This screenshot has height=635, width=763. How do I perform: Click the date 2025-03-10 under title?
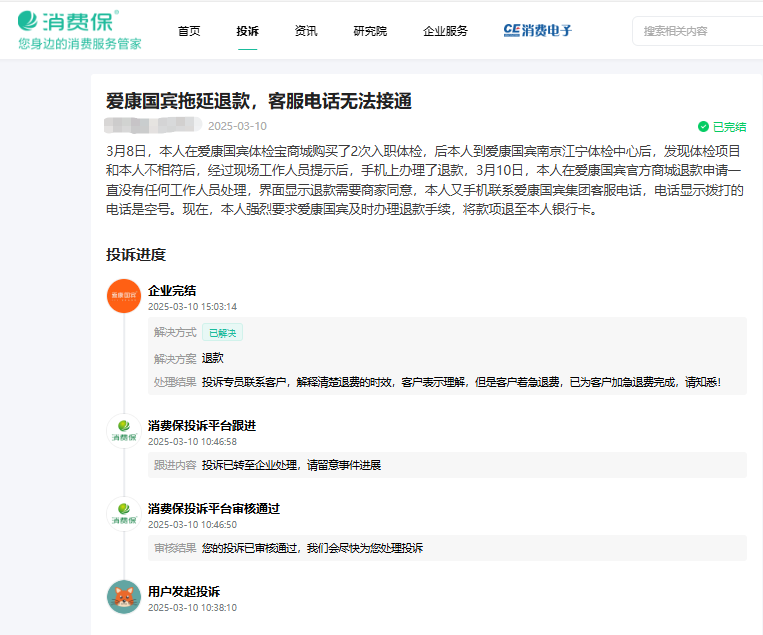[237, 126]
